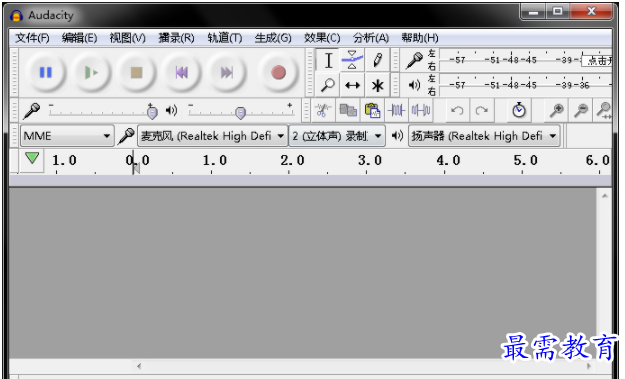Viewport: 625px width, 379px height.
Task: Close the Audacity window
Action: tap(591, 12)
